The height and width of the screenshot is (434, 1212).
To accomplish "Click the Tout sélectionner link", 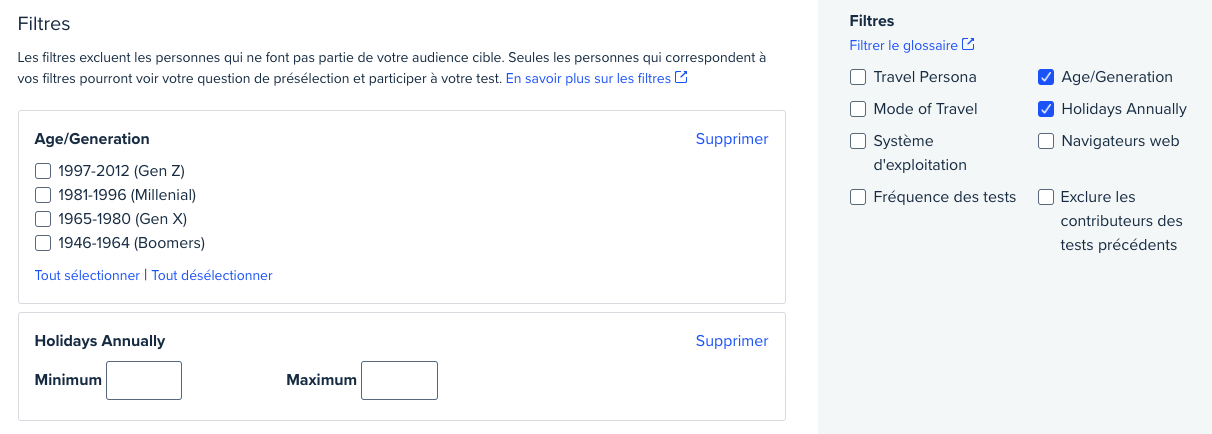I will coord(87,275).
